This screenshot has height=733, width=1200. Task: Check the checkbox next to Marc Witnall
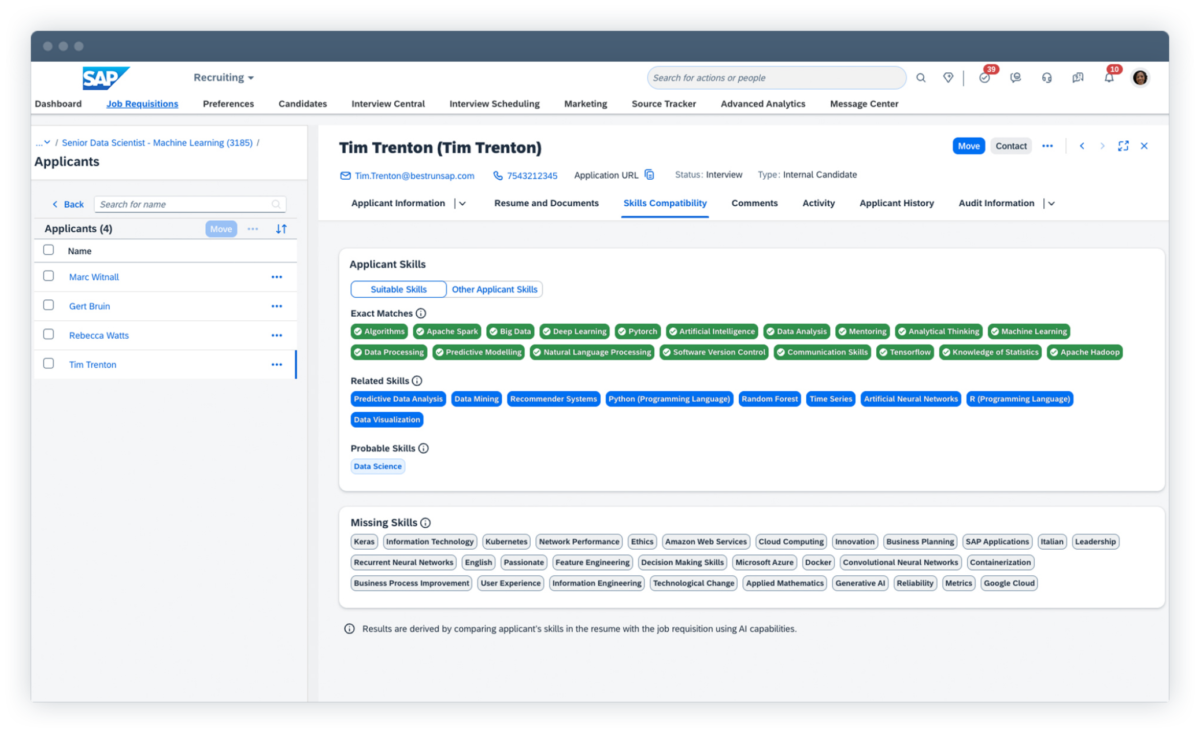pos(48,277)
